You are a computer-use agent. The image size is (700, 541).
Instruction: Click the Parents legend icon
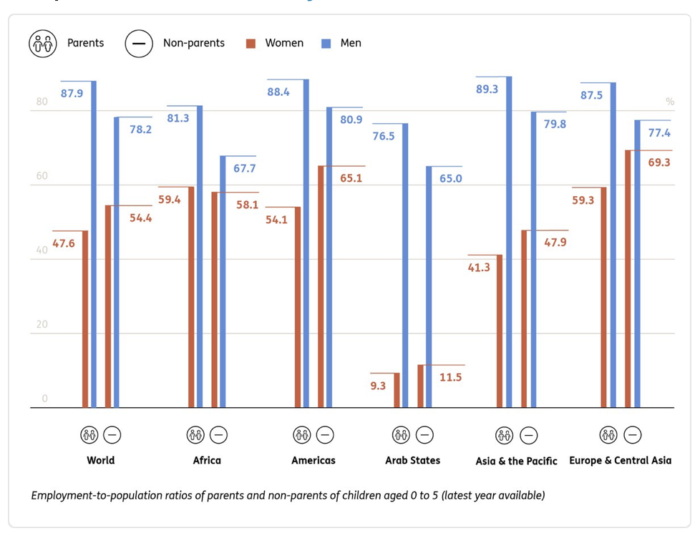click(x=42, y=44)
